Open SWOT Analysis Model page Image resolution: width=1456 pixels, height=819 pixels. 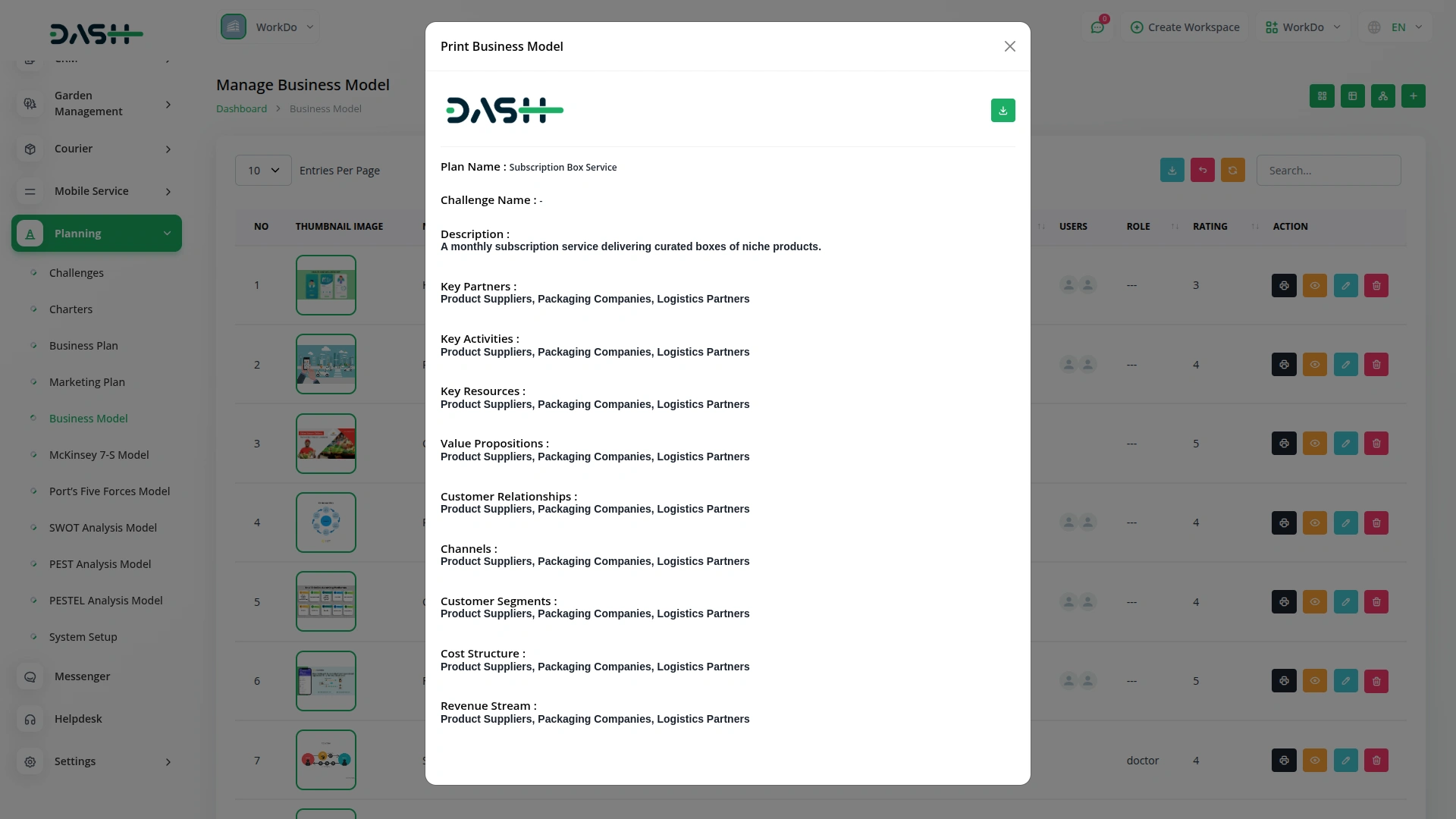(102, 528)
